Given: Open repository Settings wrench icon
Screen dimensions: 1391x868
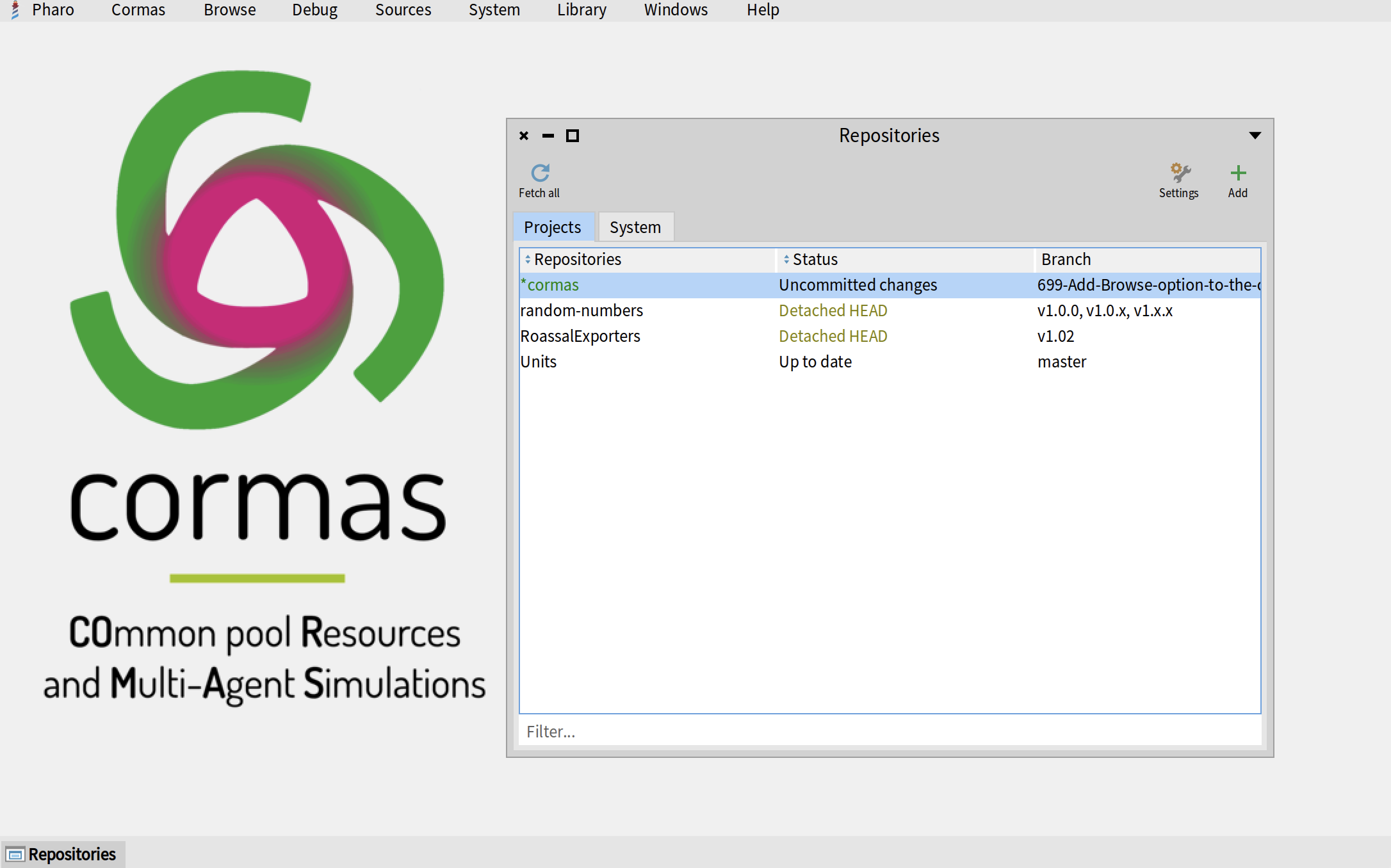Looking at the screenshot, I should click(1180, 173).
